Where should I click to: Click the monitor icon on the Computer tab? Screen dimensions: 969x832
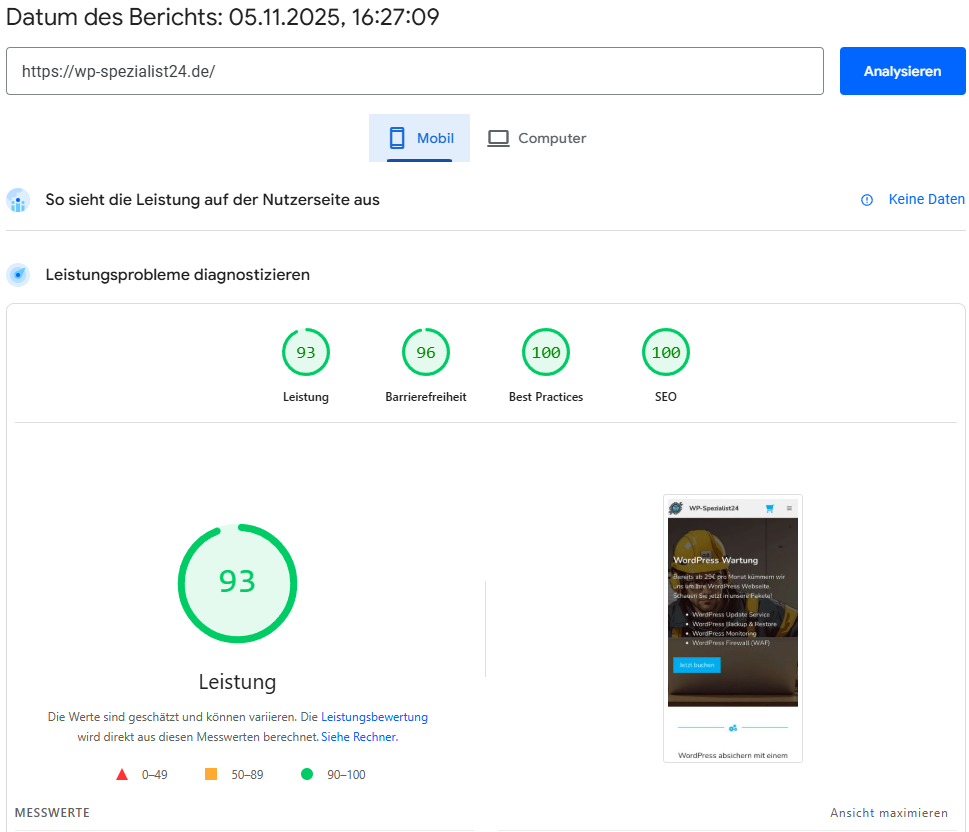[498, 137]
